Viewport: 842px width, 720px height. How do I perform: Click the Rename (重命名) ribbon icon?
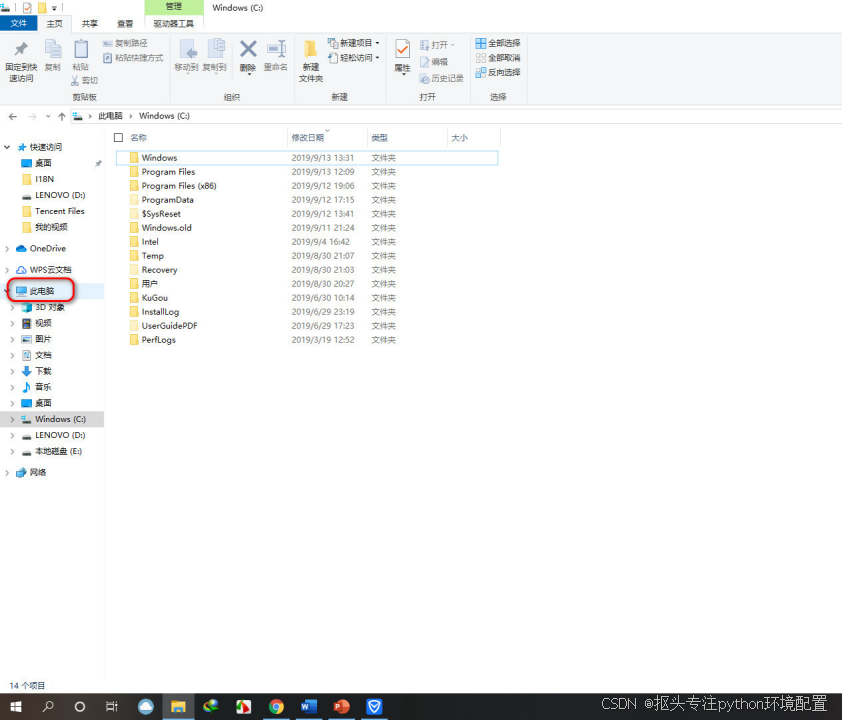point(276,55)
